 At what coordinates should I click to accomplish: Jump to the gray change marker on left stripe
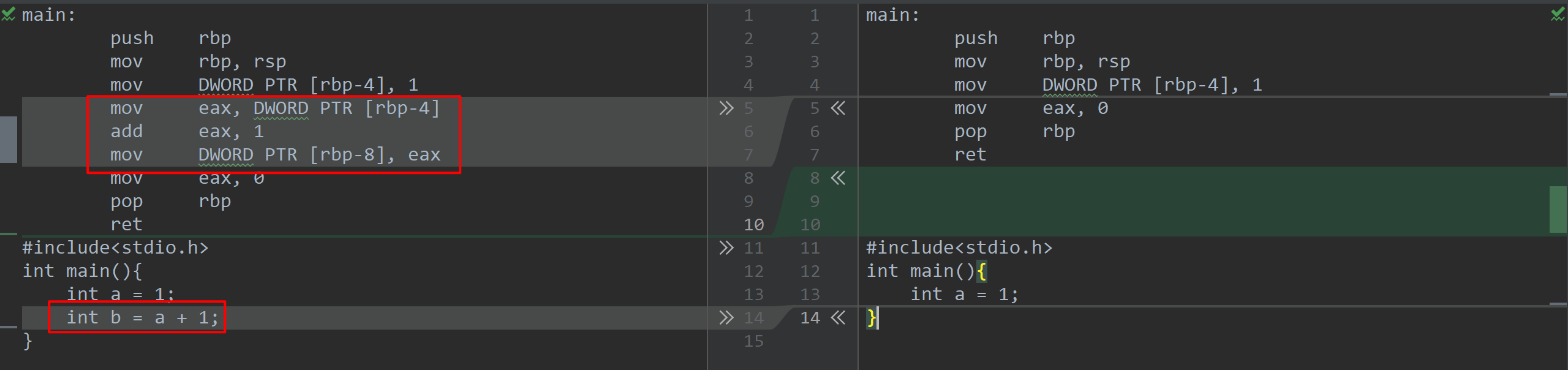tap(9, 139)
